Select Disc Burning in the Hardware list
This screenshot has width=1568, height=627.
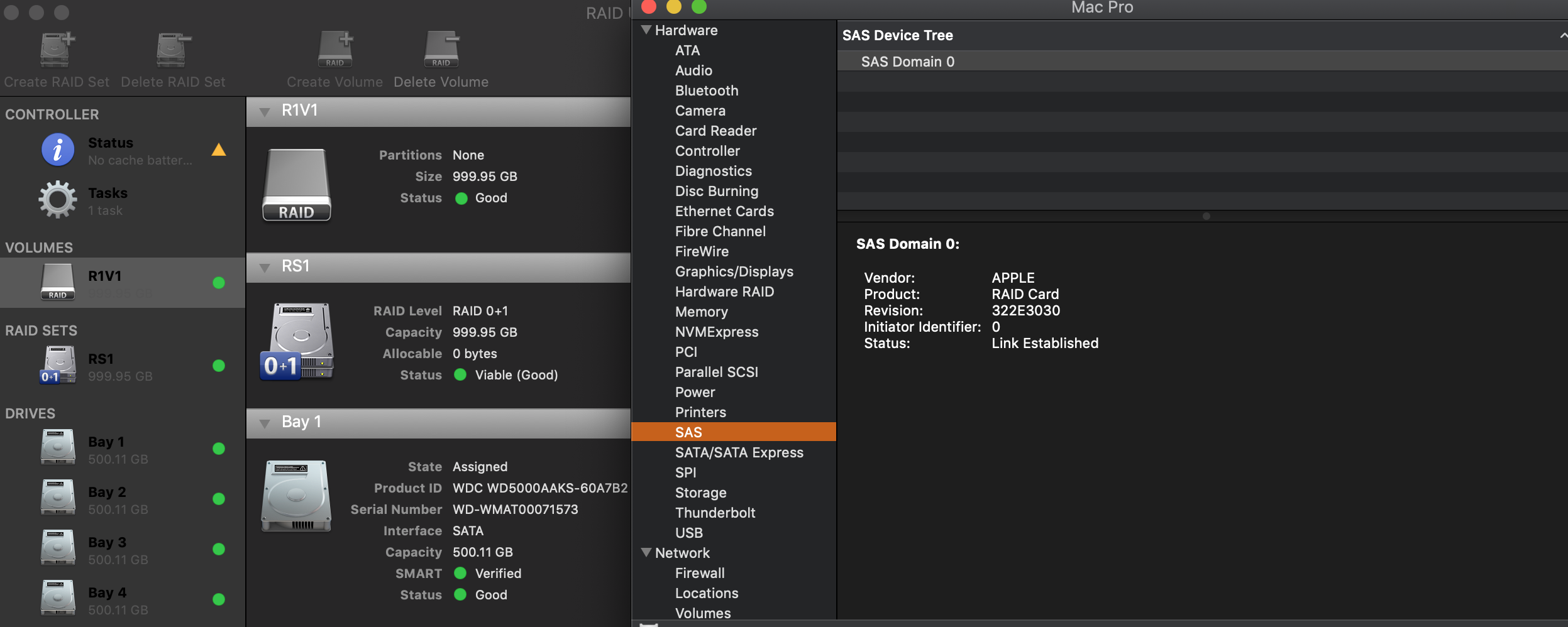716,191
